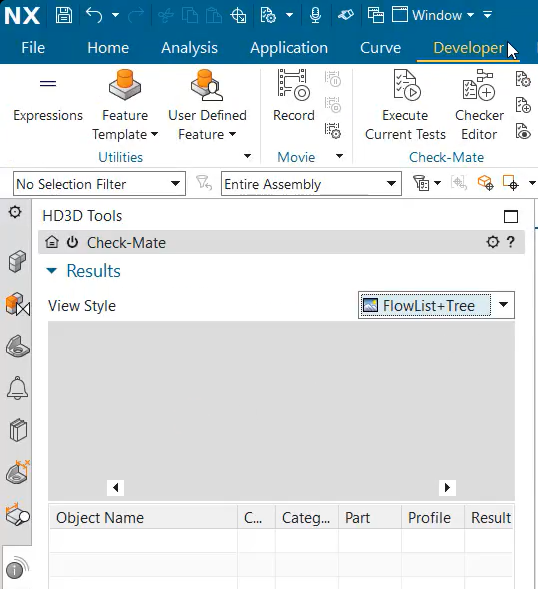Viewport: 538px width, 589px height.
Task: Click the pause movie recording icon
Action: tap(333, 79)
